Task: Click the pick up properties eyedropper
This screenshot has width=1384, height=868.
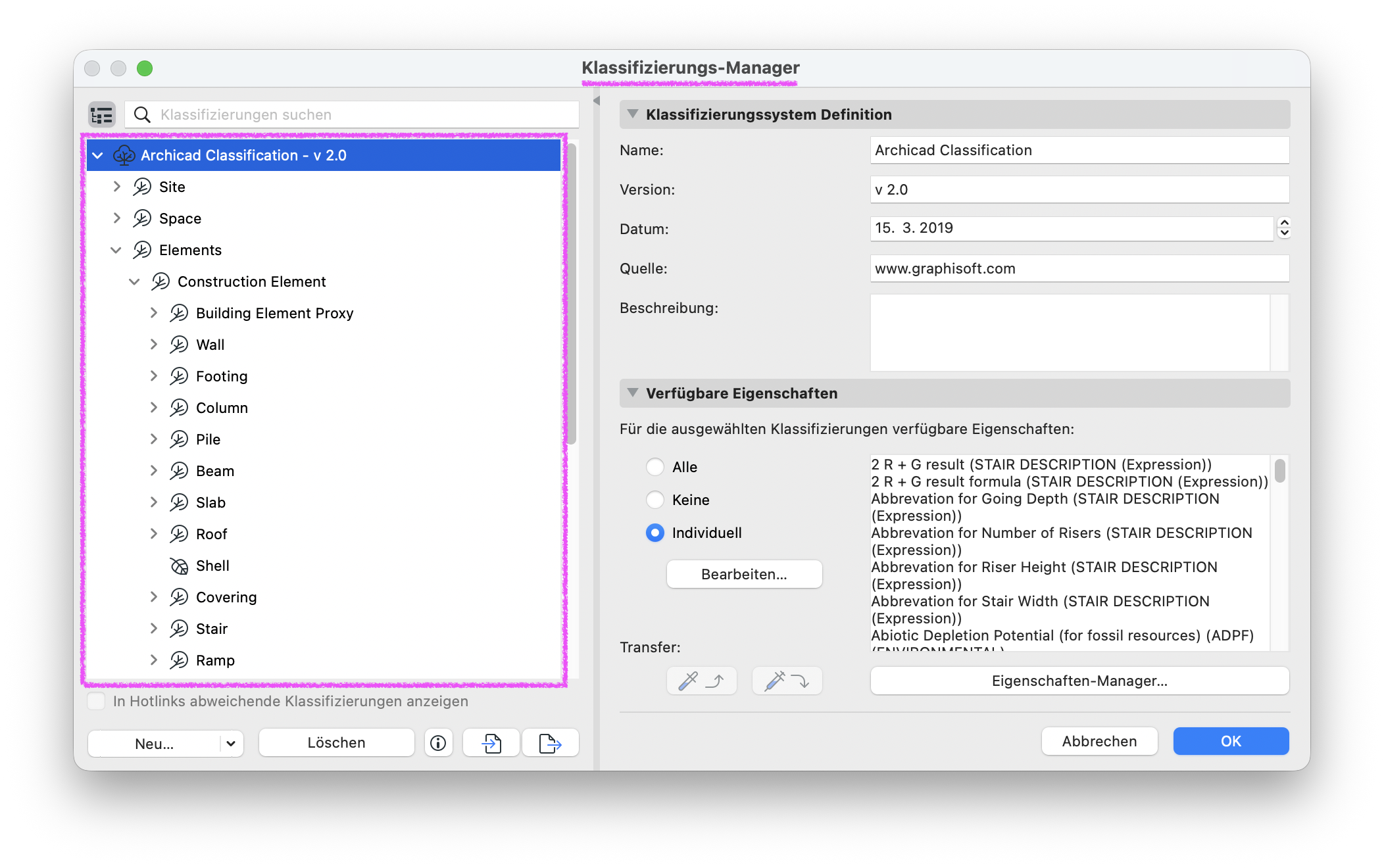Action: click(701, 681)
